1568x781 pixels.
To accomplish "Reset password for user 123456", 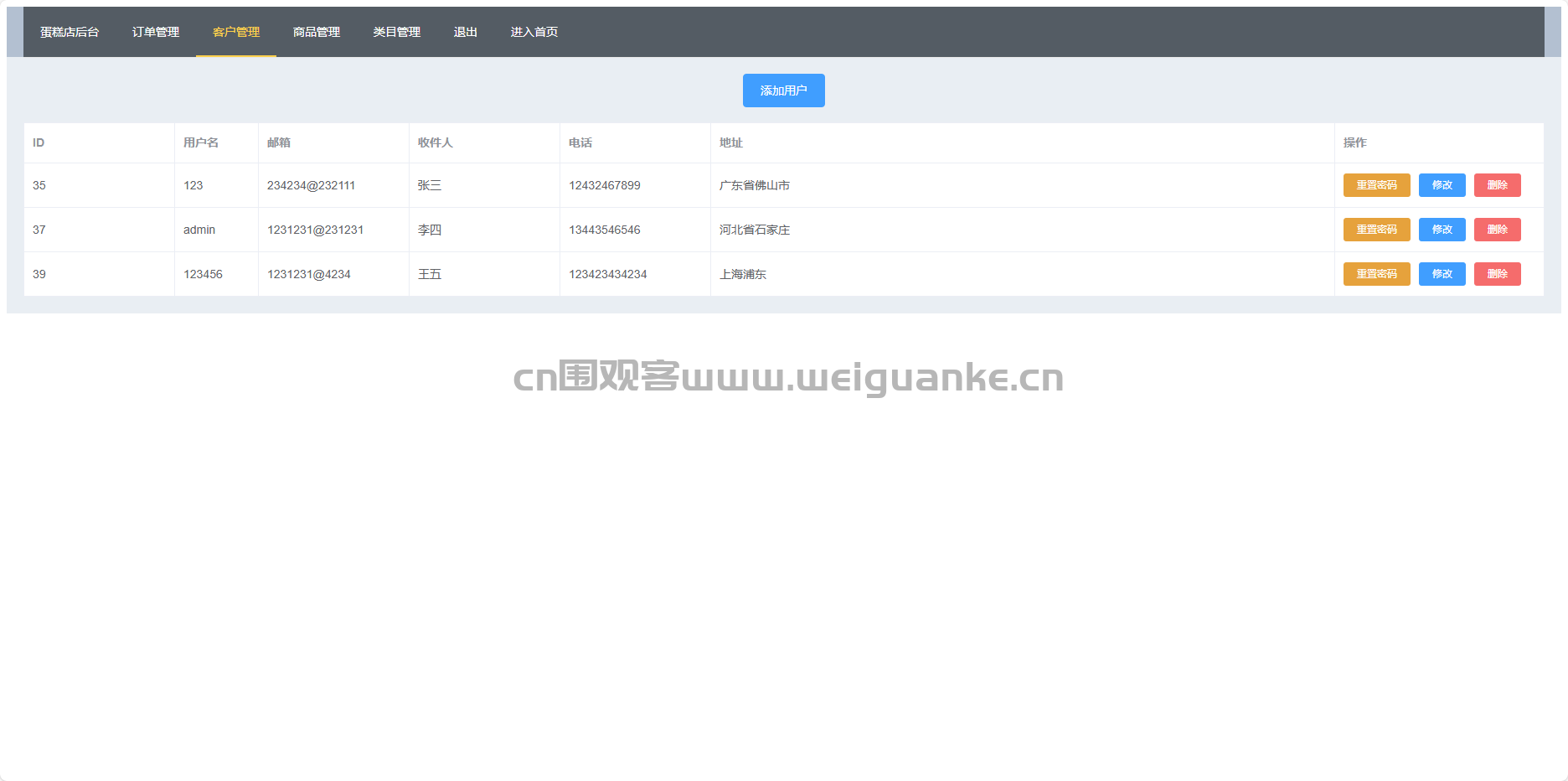I will tap(1376, 274).
